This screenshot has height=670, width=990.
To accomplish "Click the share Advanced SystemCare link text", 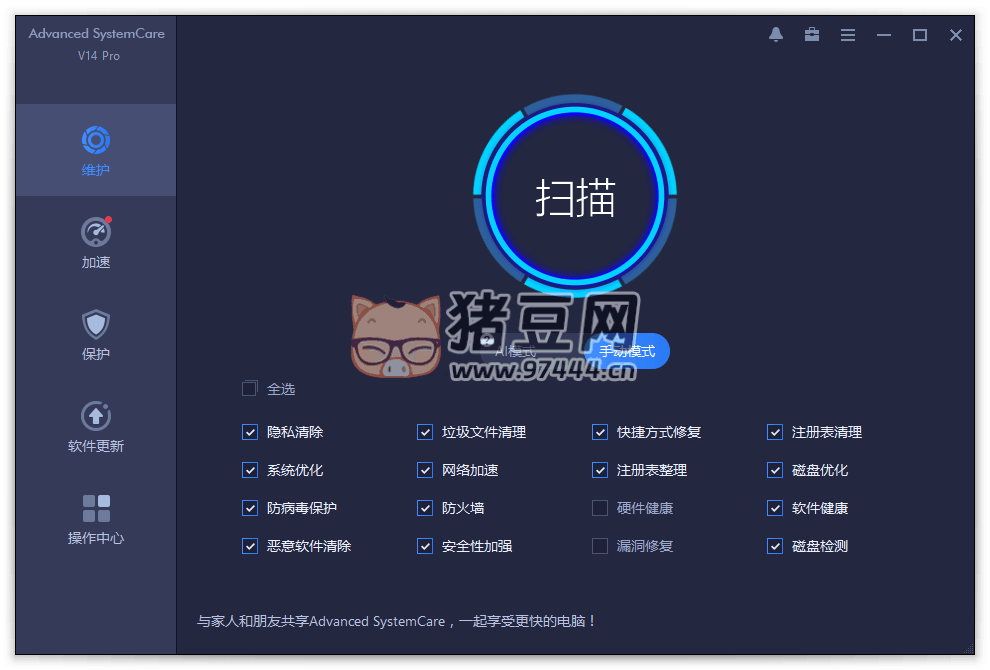I will [x=397, y=621].
